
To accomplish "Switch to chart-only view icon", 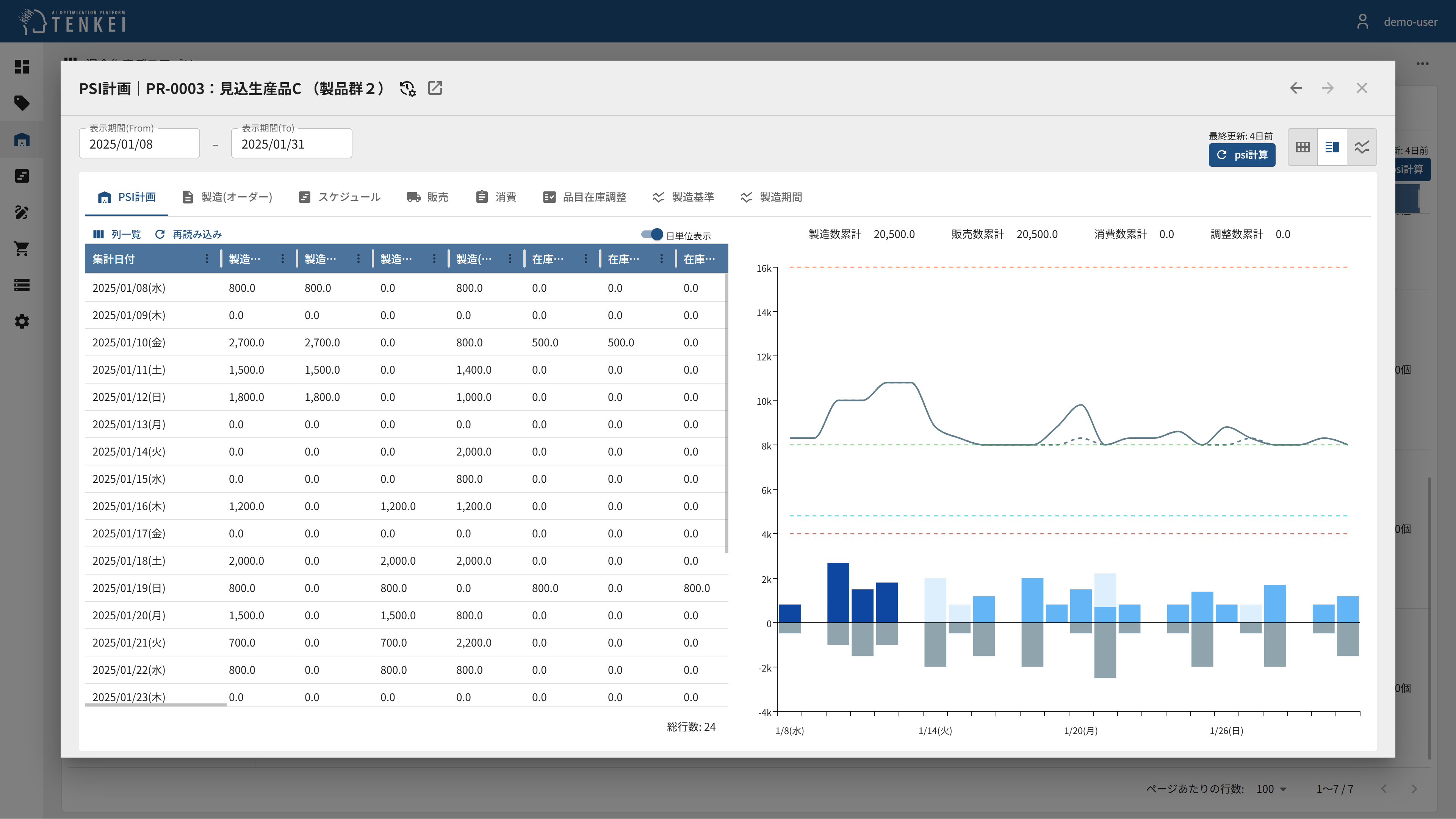I will click(x=1361, y=147).
